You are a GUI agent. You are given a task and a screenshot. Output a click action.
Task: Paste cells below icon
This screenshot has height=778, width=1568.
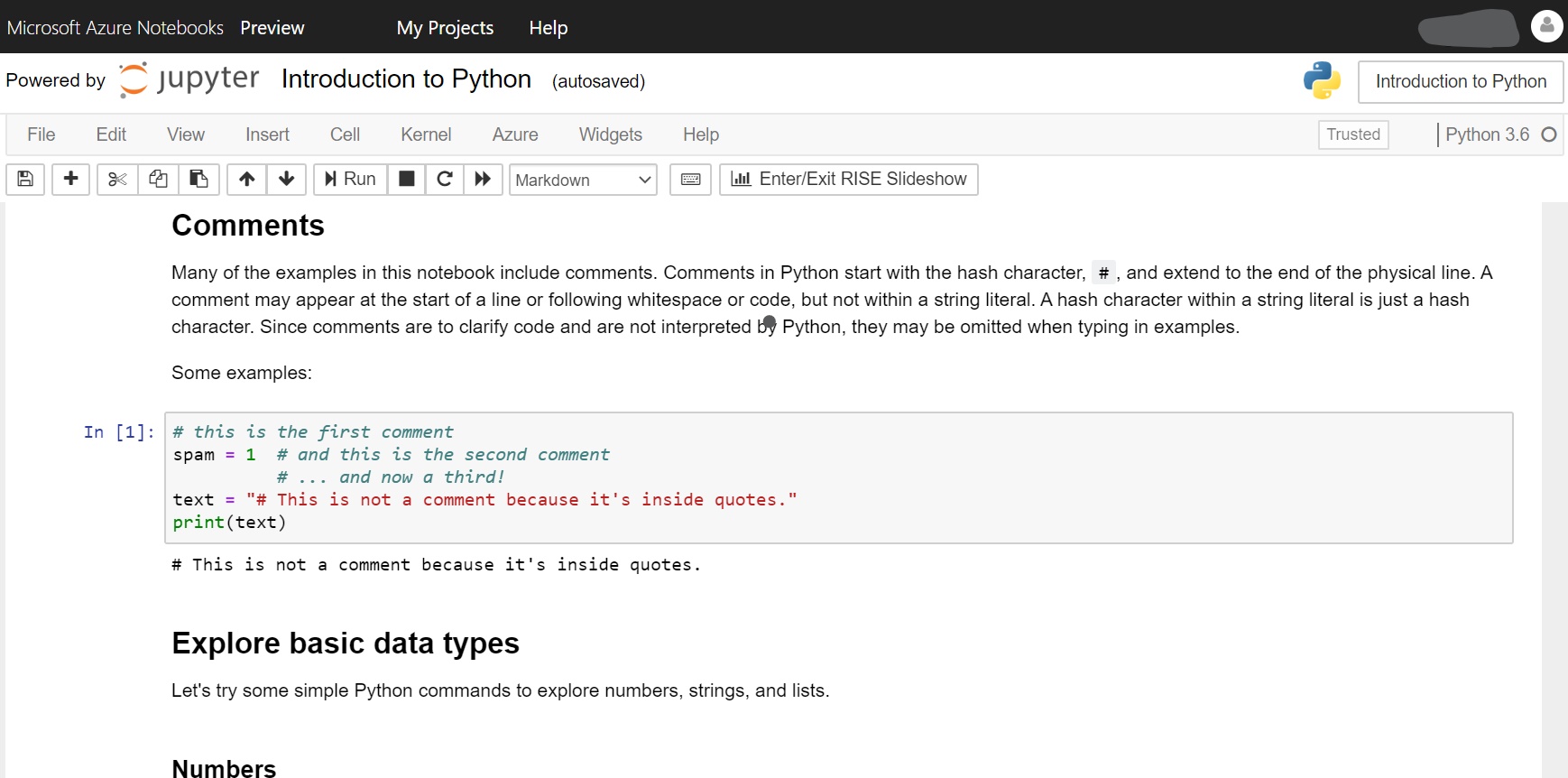pos(198,179)
